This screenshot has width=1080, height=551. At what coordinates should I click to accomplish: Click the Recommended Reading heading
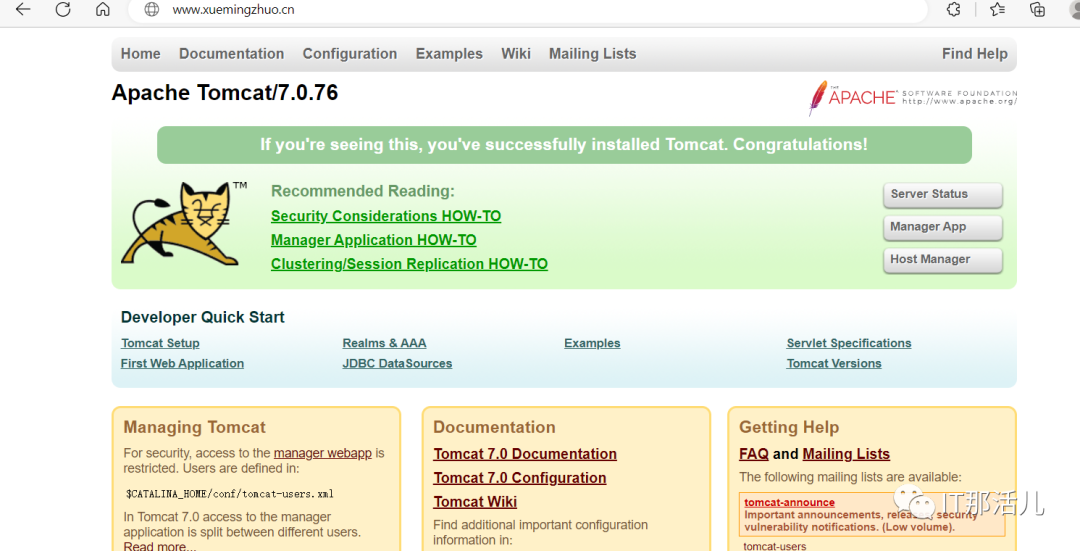363,191
